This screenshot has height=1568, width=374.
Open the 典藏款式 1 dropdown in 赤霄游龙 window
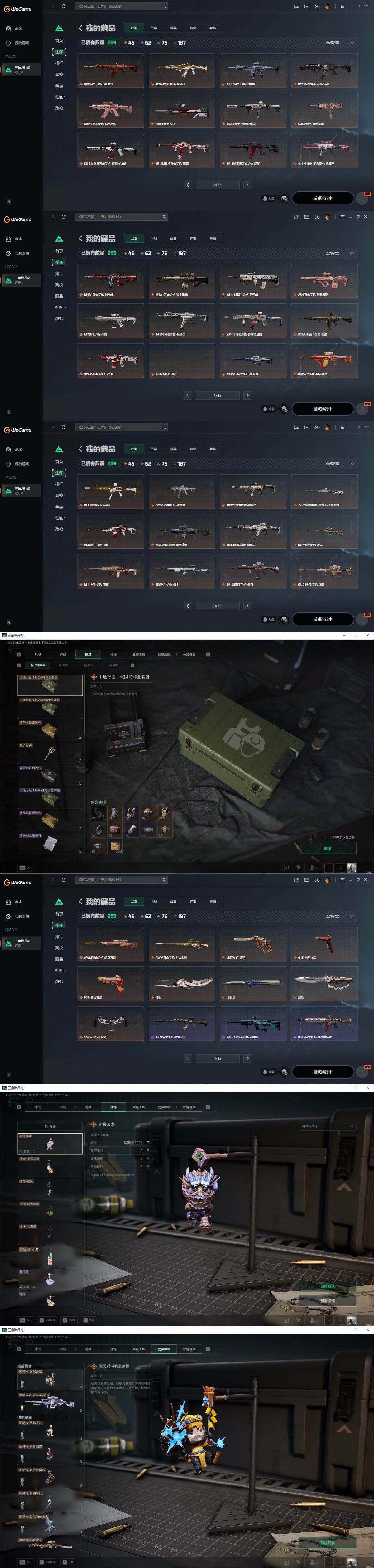click(327, 1126)
